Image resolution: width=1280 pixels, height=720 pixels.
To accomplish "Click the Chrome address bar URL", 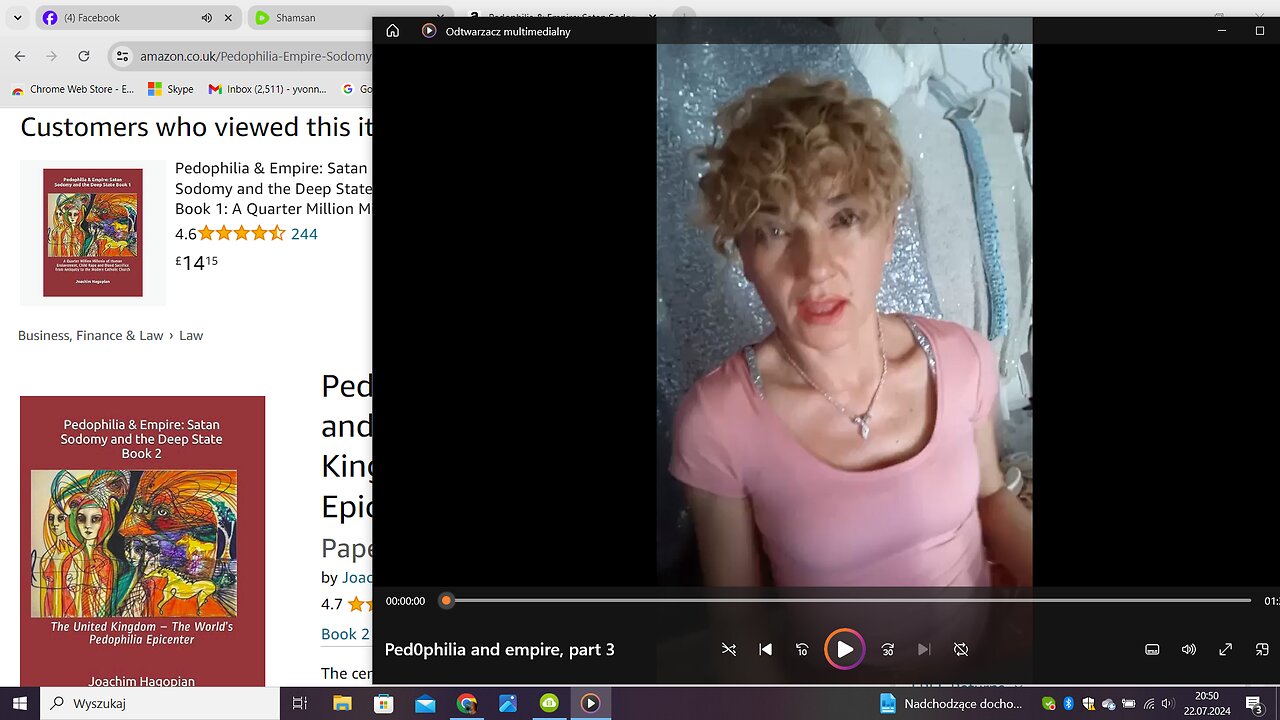I will pyautogui.click(x=256, y=56).
